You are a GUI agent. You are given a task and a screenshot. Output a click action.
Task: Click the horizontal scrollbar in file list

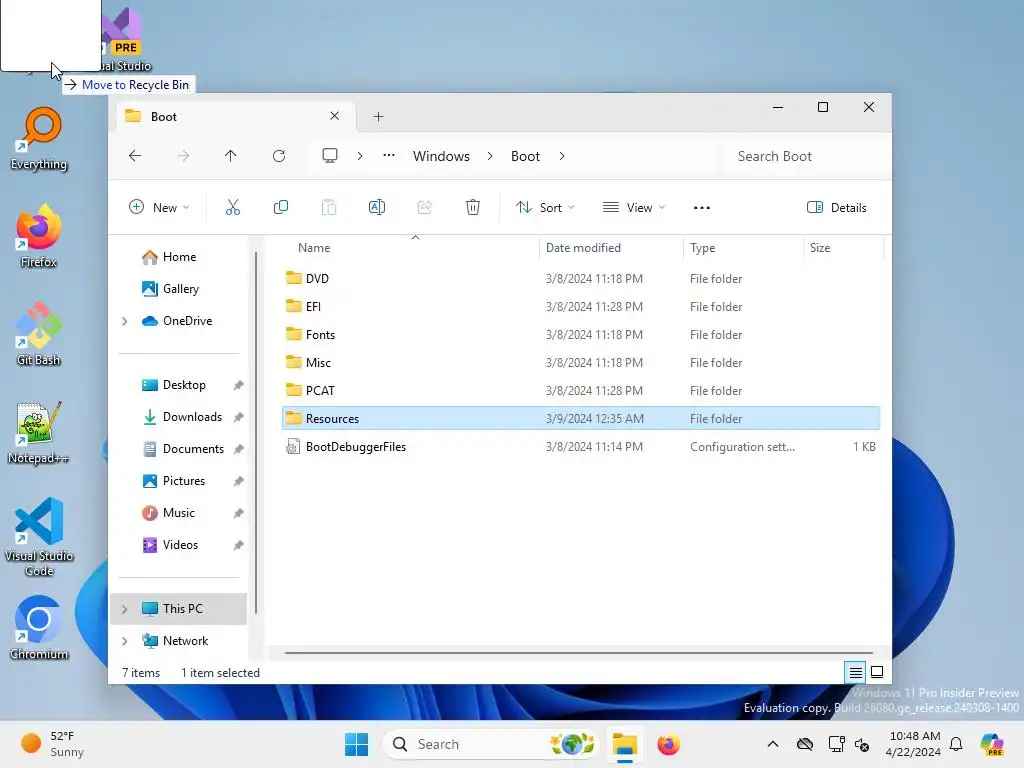click(x=579, y=652)
